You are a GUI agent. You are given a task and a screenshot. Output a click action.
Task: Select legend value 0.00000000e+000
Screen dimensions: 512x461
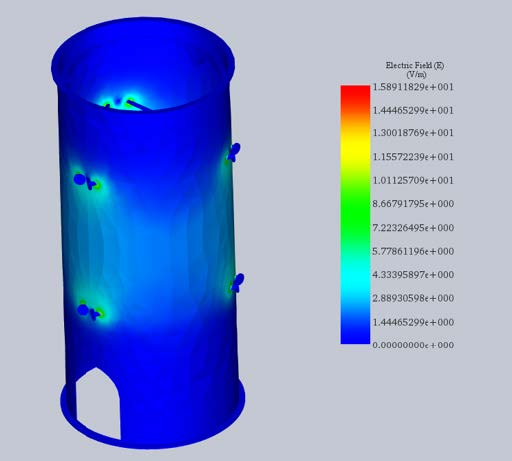(x=413, y=345)
